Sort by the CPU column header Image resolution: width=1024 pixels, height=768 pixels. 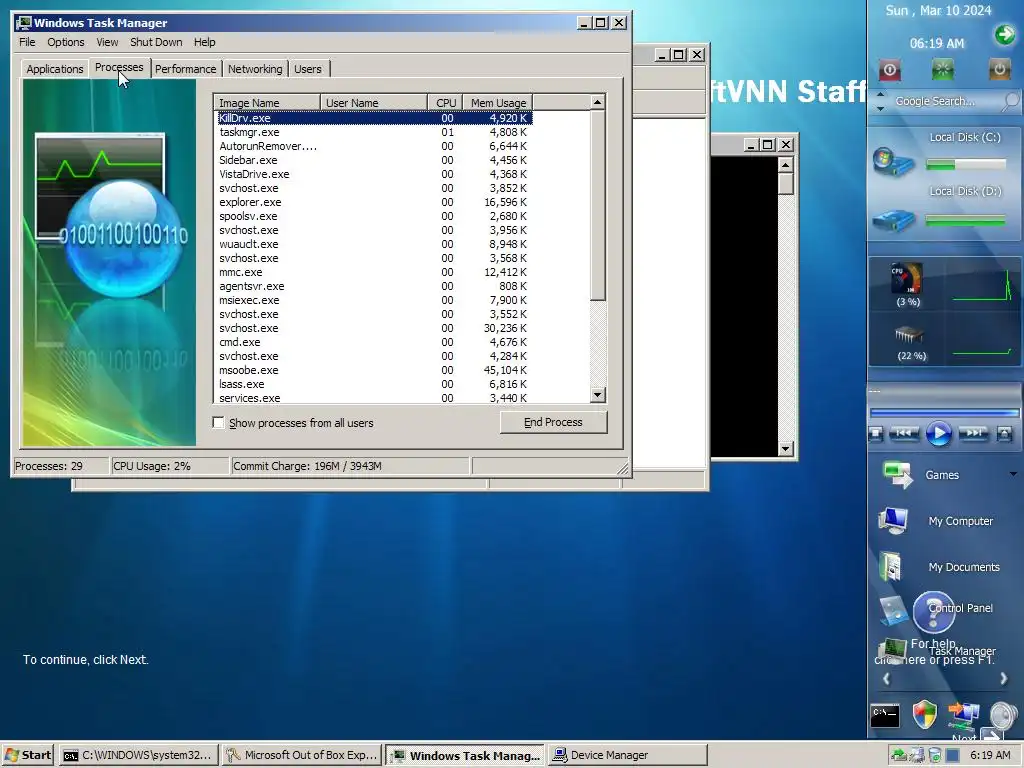point(446,103)
